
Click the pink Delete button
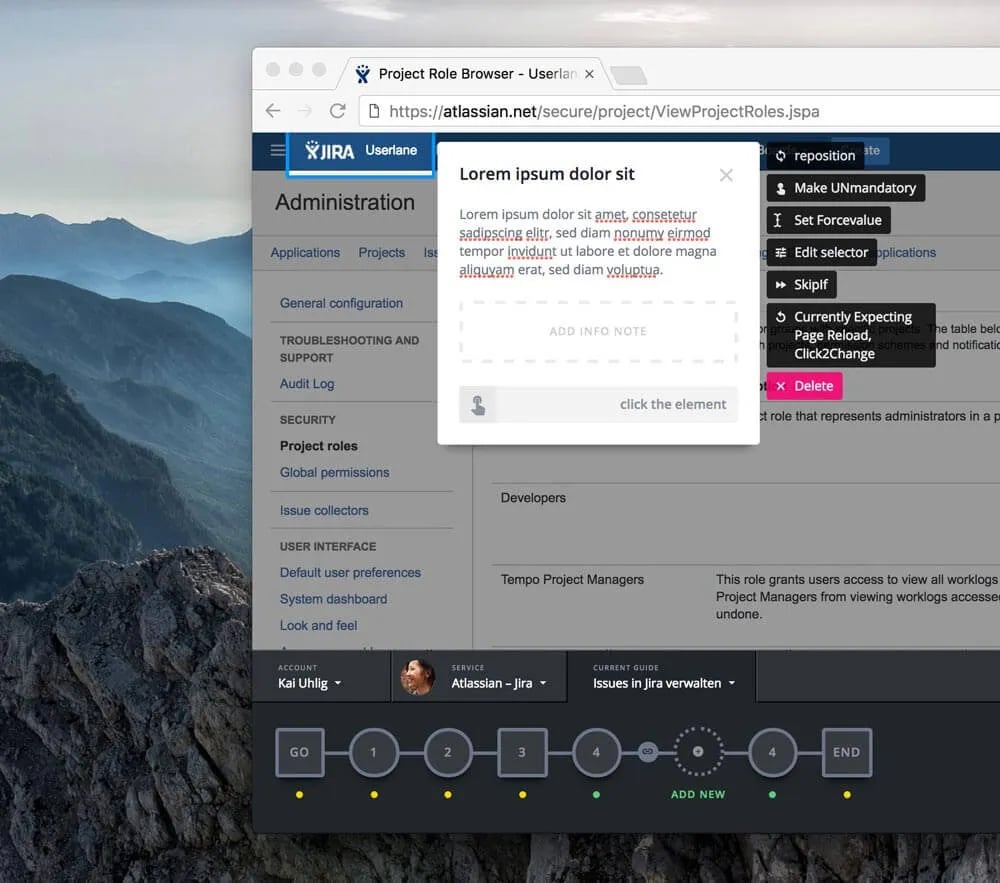coord(804,385)
